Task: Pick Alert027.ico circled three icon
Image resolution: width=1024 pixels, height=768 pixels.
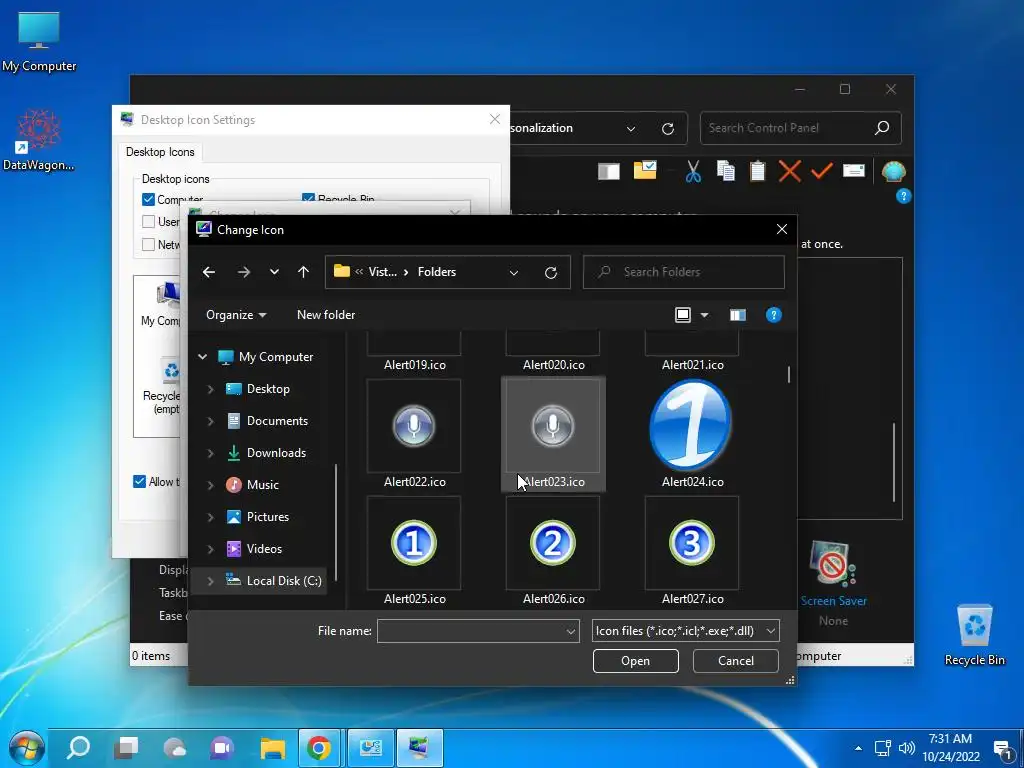Action: 692,543
